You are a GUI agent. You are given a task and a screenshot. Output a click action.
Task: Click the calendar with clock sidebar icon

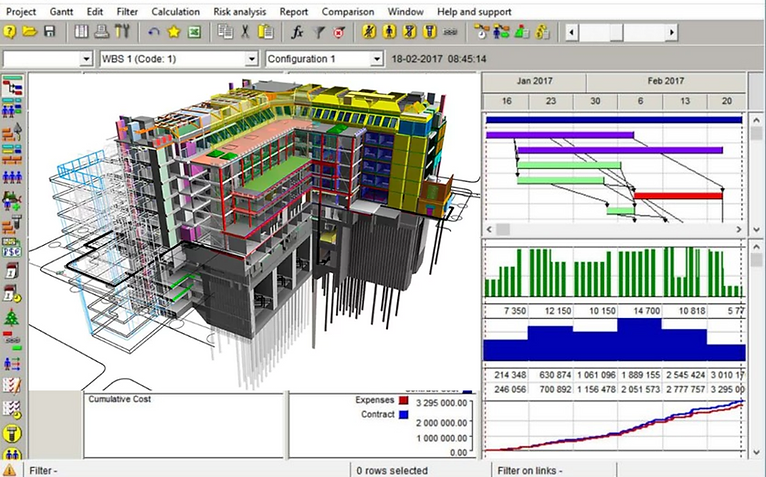[x=12, y=294]
